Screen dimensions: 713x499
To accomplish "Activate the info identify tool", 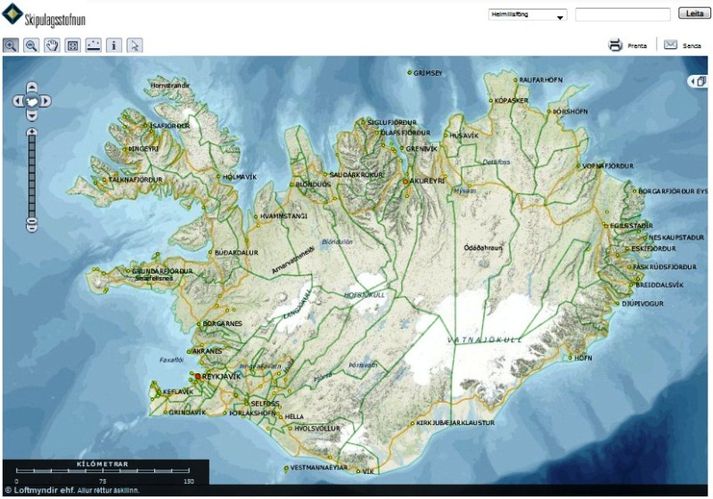I will 114,45.
